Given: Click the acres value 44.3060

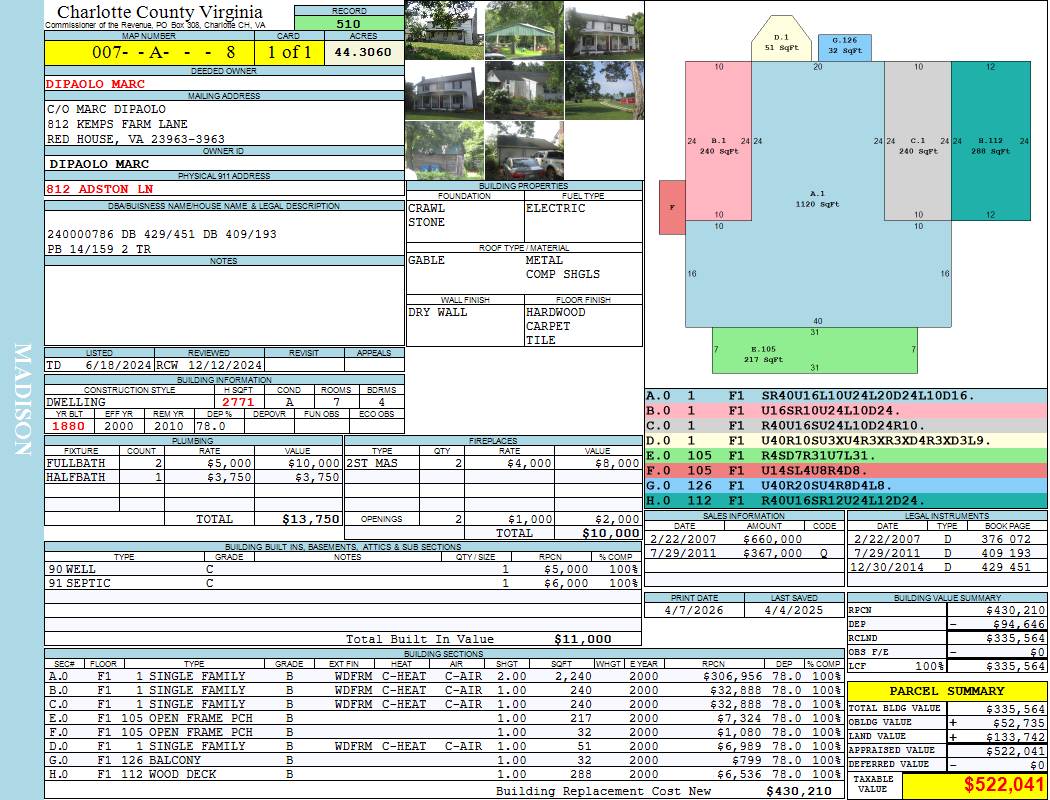Looking at the screenshot, I should (x=363, y=52).
